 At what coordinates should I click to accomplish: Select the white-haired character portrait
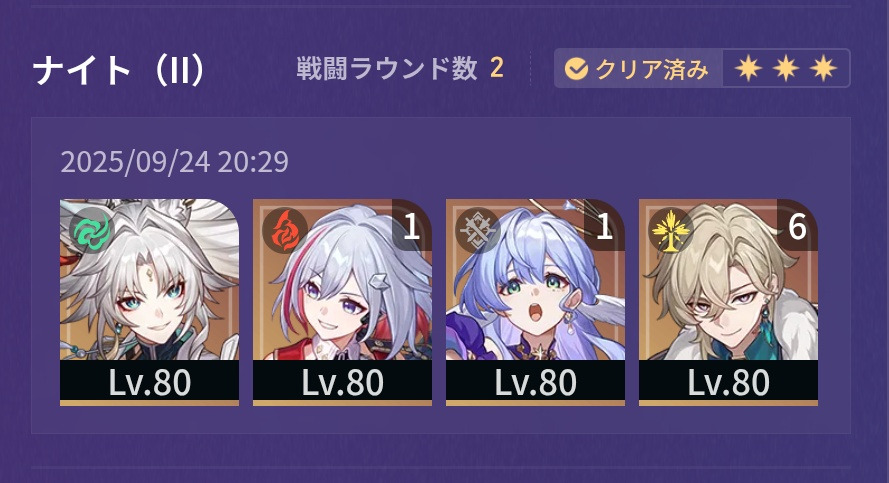coord(150,302)
